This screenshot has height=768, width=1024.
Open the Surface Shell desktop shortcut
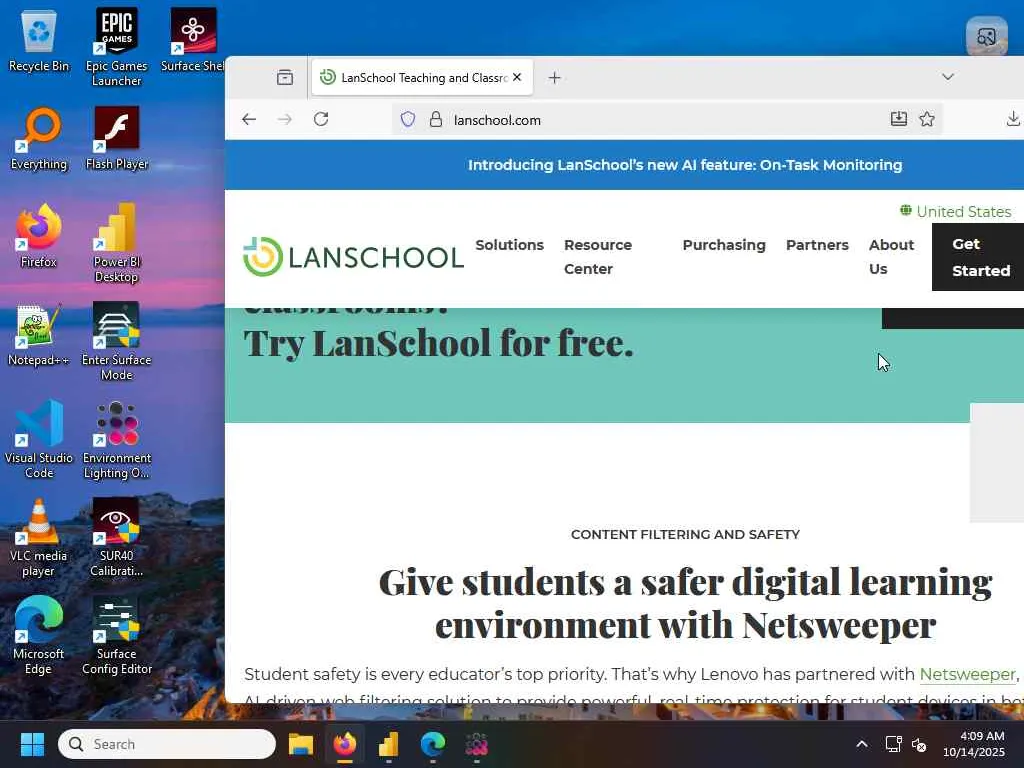pyautogui.click(x=193, y=41)
